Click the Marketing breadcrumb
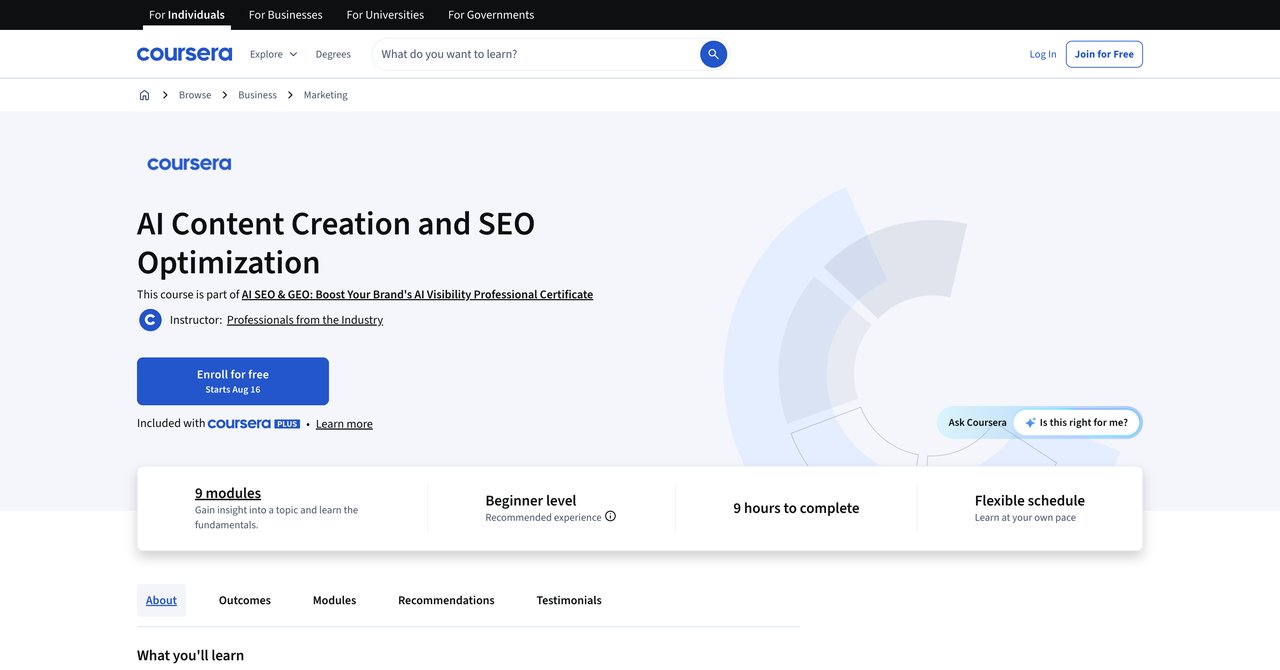 tap(326, 95)
